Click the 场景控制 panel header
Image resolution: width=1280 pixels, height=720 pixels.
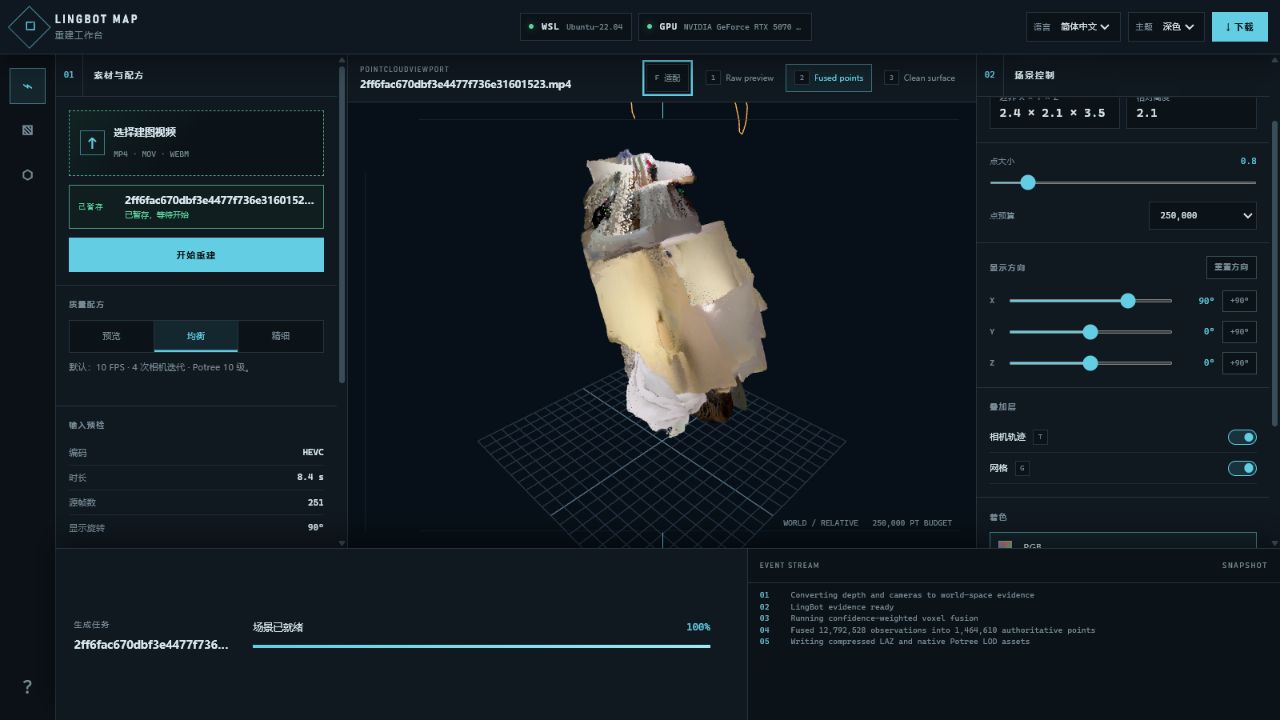coord(1034,75)
